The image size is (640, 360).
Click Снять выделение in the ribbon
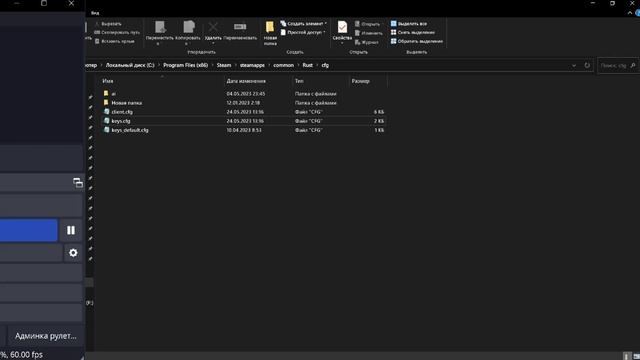coord(413,32)
